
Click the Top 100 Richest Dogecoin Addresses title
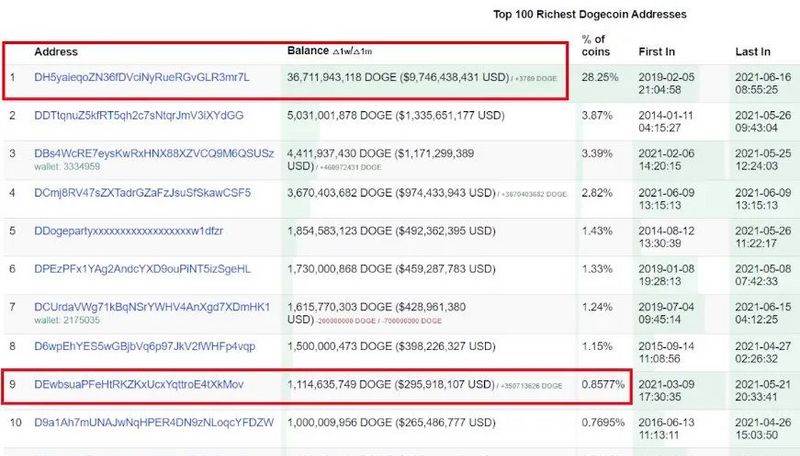590,14
